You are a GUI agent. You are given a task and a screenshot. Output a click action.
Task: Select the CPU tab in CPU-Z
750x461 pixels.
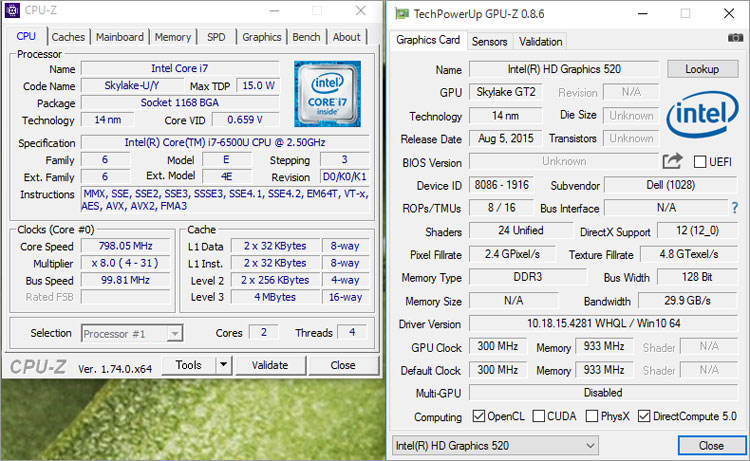(26, 36)
